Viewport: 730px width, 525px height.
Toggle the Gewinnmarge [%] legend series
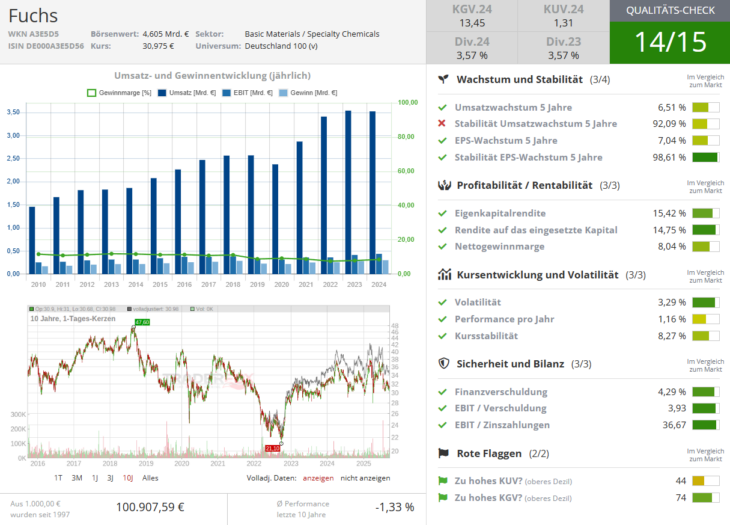[x=119, y=93]
